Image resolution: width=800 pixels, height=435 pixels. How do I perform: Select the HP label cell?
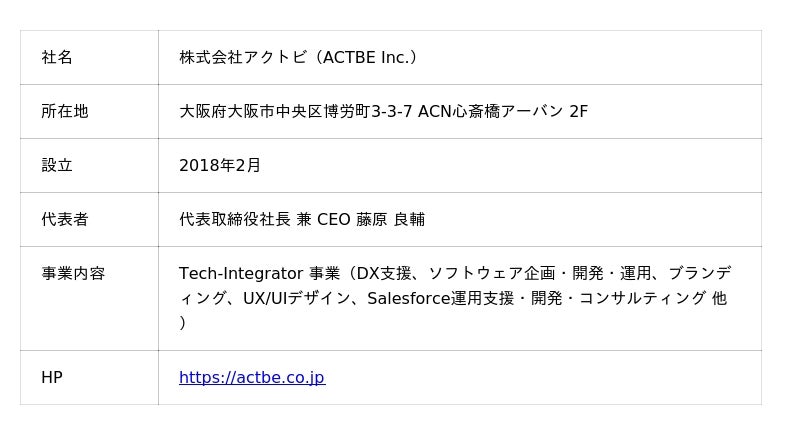(52, 378)
